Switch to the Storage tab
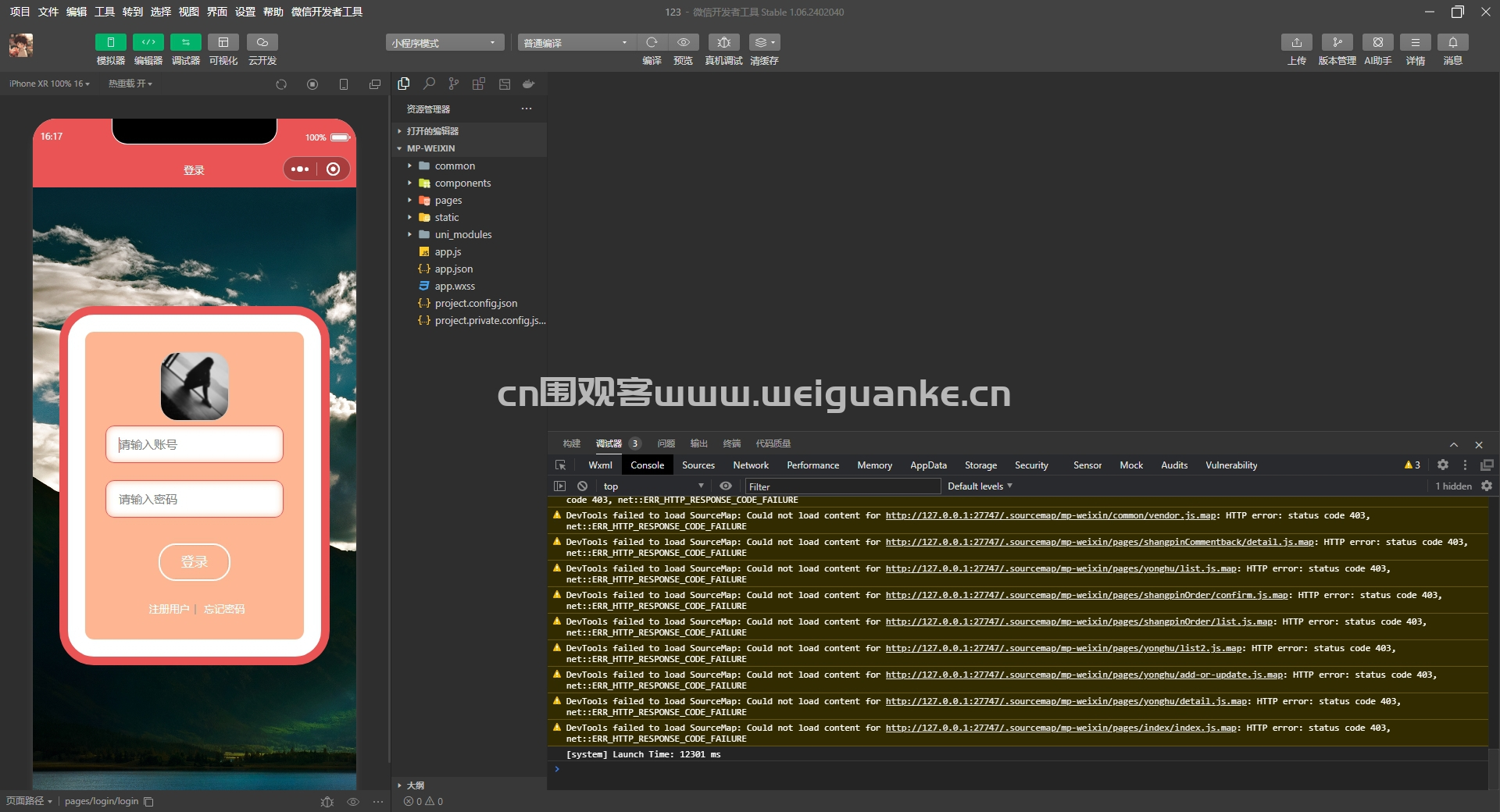Image resolution: width=1500 pixels, height=812 pixels. (x=980, y=465)
